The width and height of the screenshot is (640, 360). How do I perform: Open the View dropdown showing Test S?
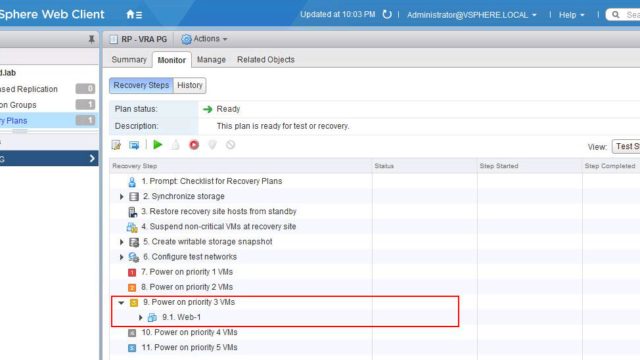[x=626, y=146]
